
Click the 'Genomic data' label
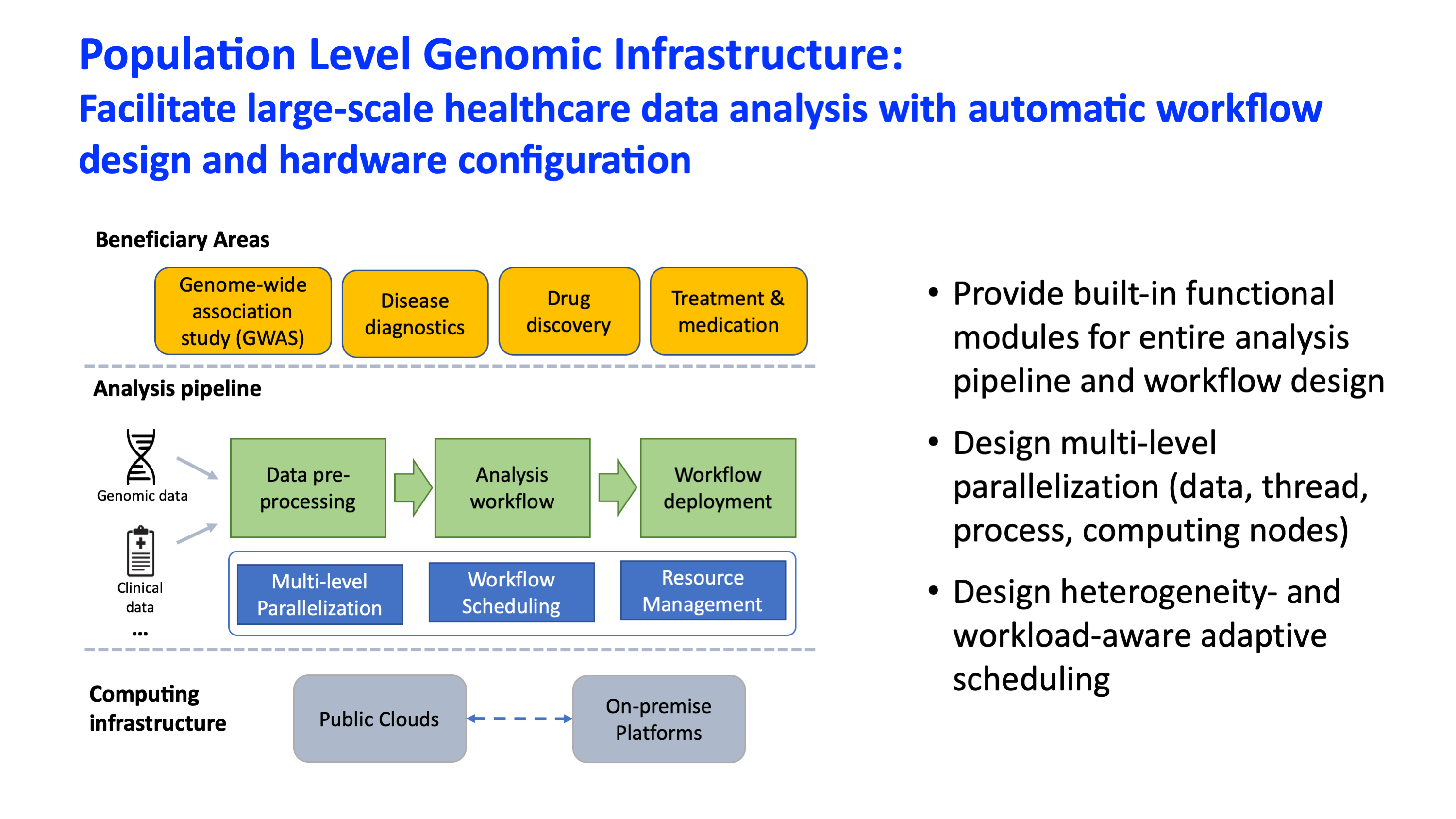[x=142, y=496]
